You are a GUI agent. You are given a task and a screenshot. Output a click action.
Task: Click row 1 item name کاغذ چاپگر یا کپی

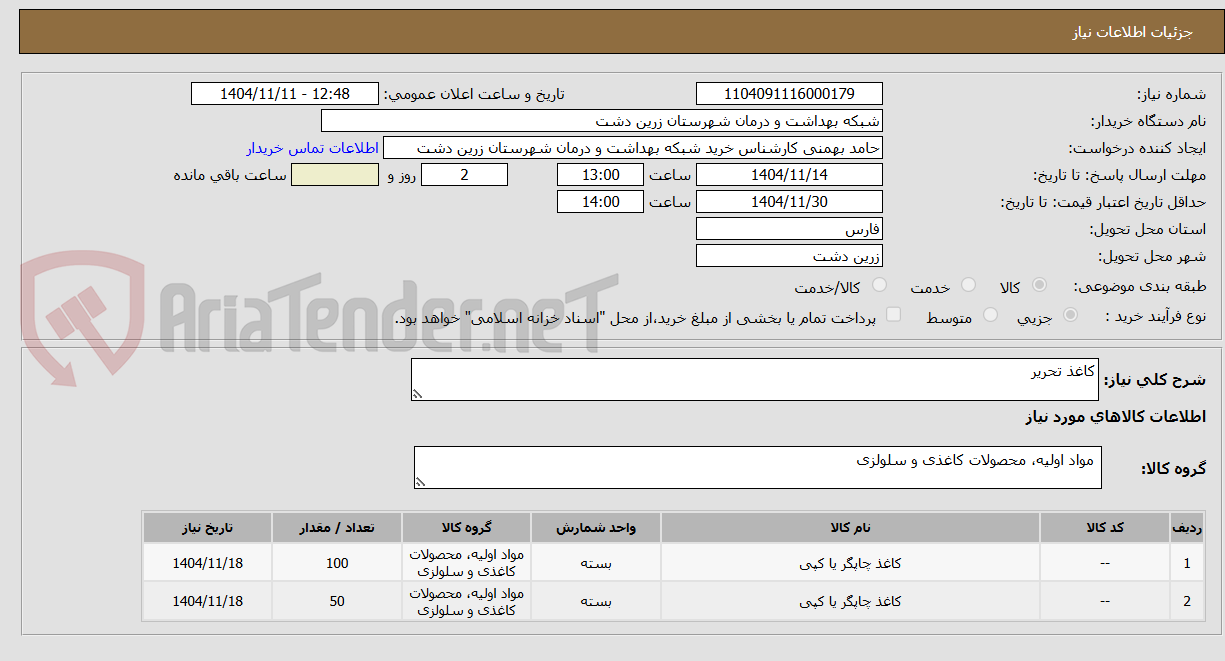850,563
